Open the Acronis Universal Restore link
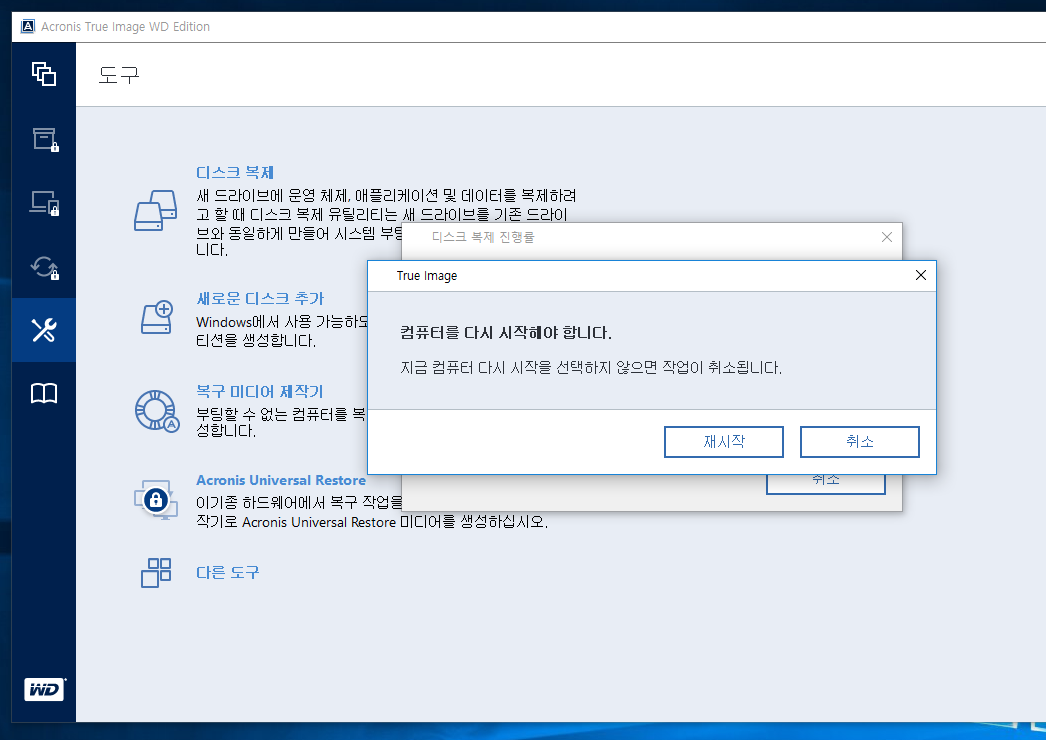The image size is (1046, 740). click(281, 480)
